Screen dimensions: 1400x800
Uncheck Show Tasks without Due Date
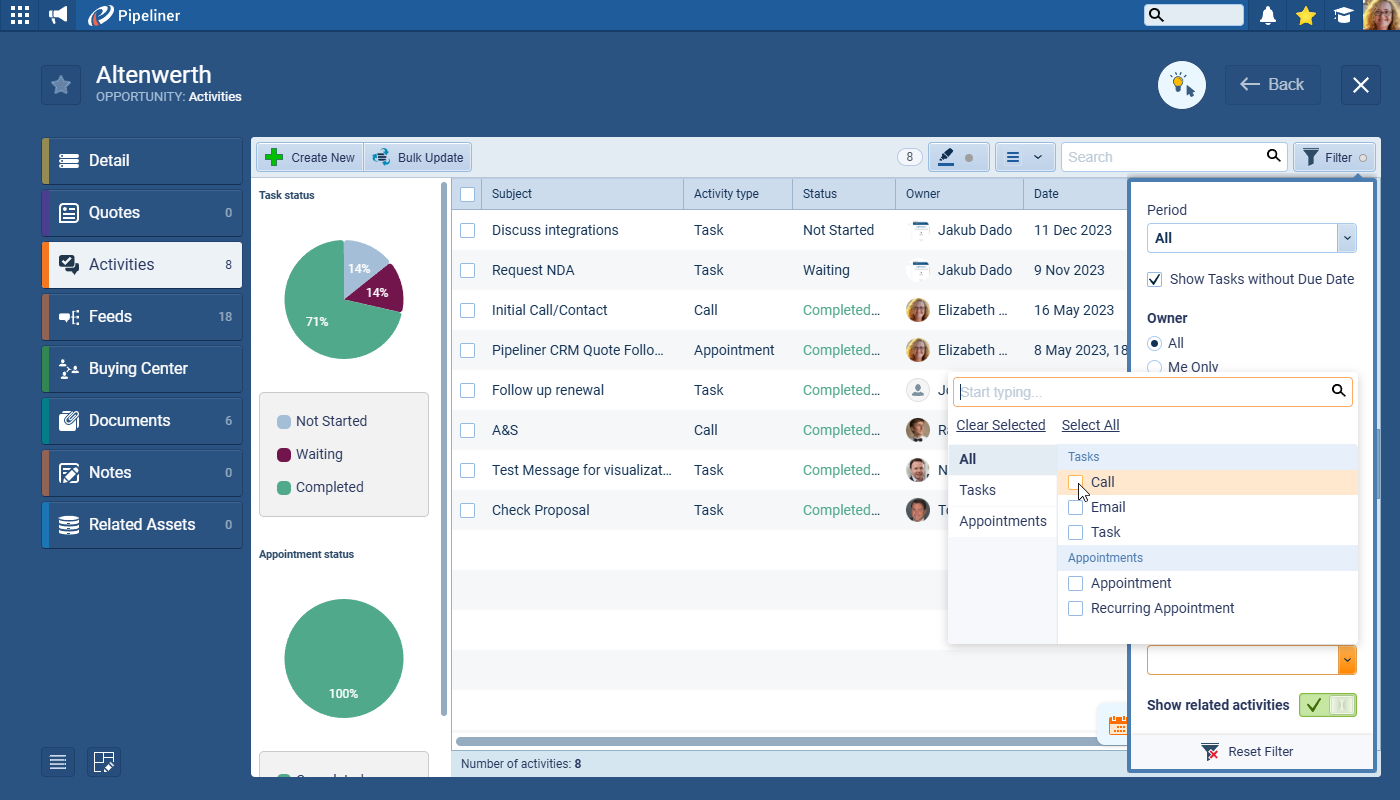click(1155, 279)
